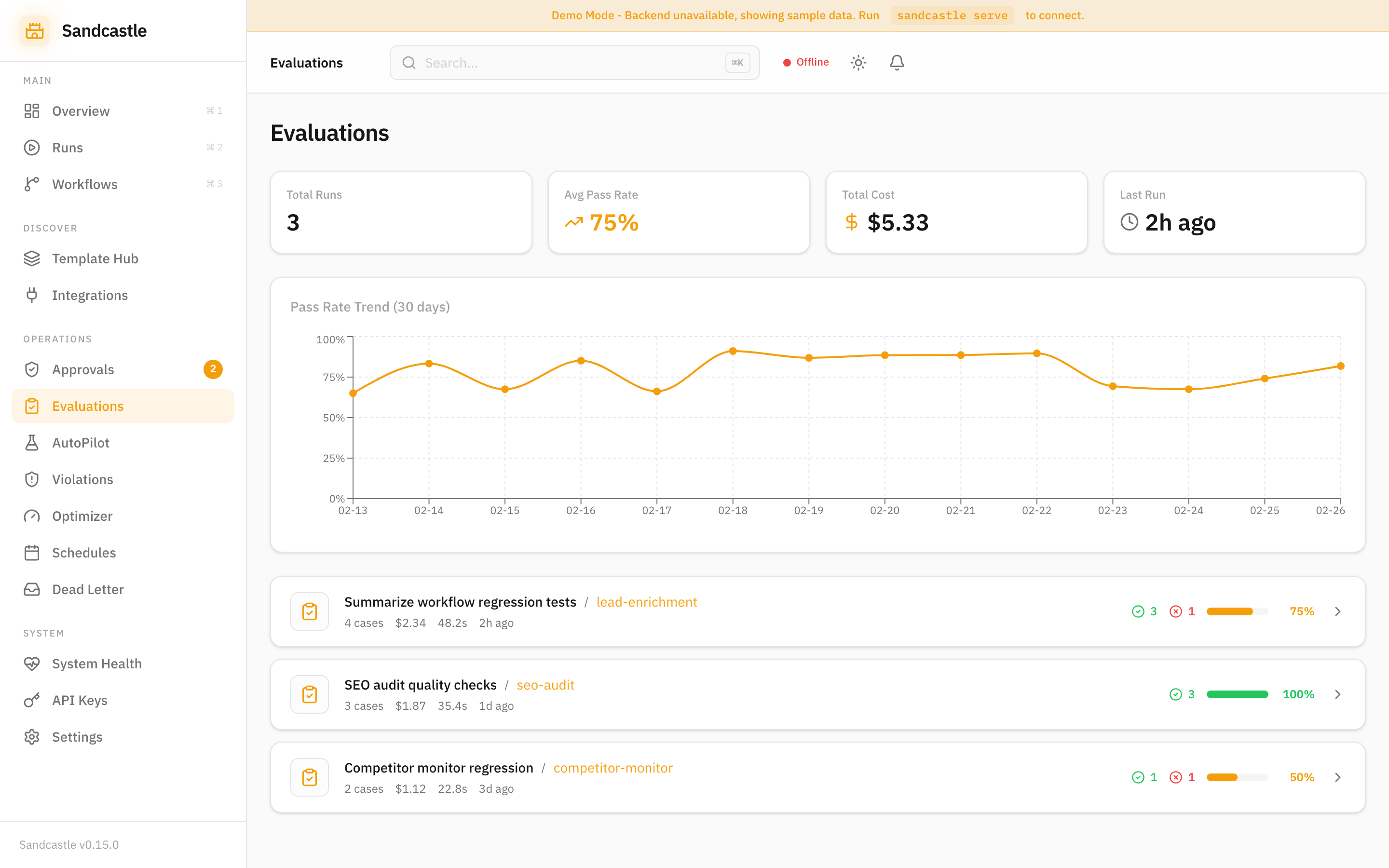Viewport: 1389px width, 868px height.
Task: Expand the SEO audit quality checks chevron
Action: (x=1338, y=694)
